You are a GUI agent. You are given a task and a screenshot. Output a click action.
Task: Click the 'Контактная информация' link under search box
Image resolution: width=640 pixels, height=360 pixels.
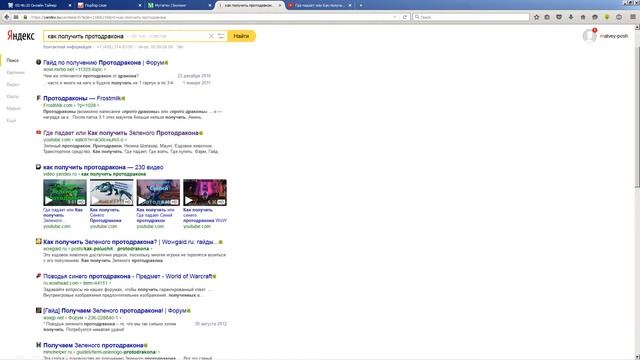click(x=67, y=47)
